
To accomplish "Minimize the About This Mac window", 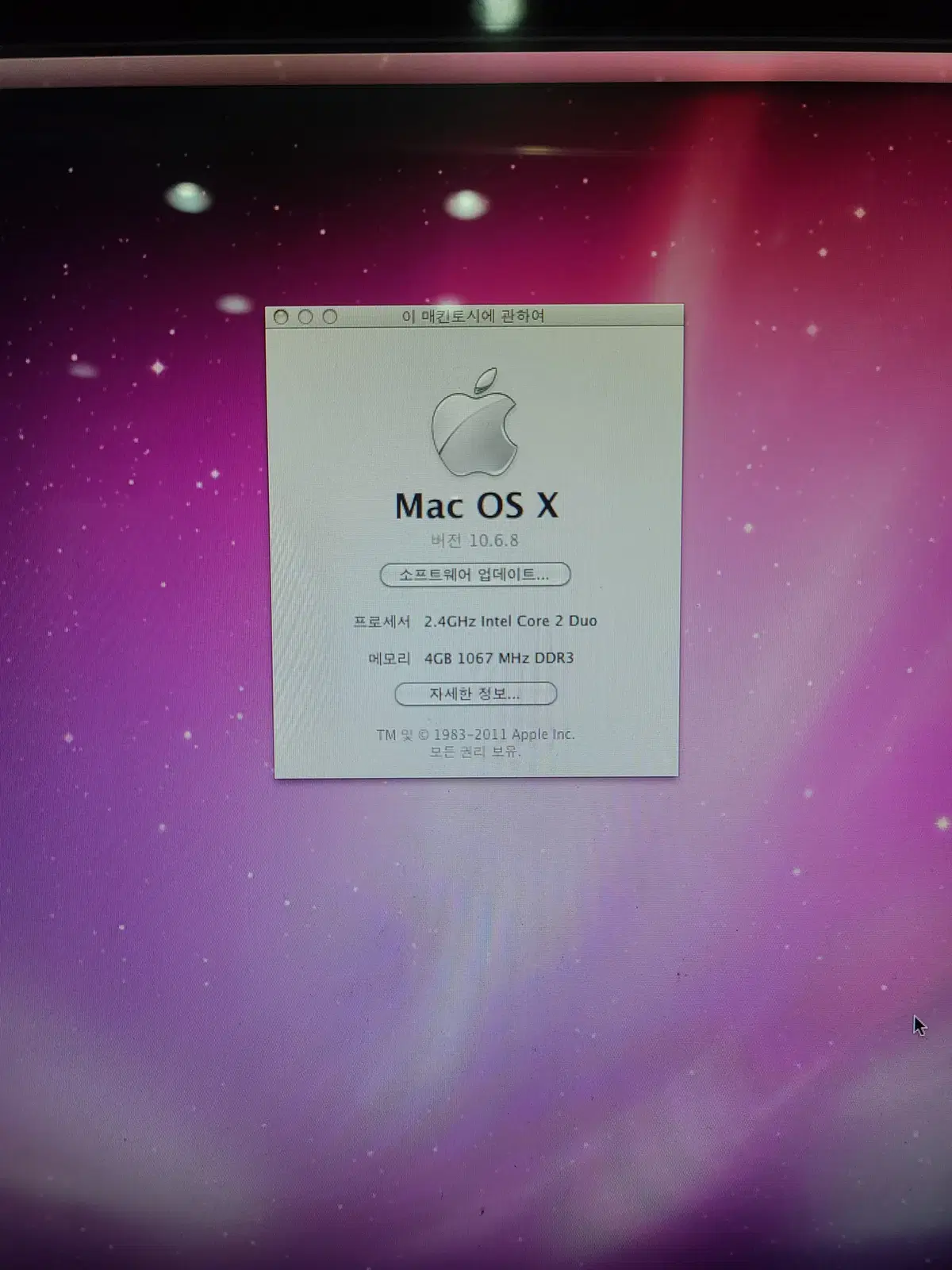I will pyautogui.click(x=305, y=317).
